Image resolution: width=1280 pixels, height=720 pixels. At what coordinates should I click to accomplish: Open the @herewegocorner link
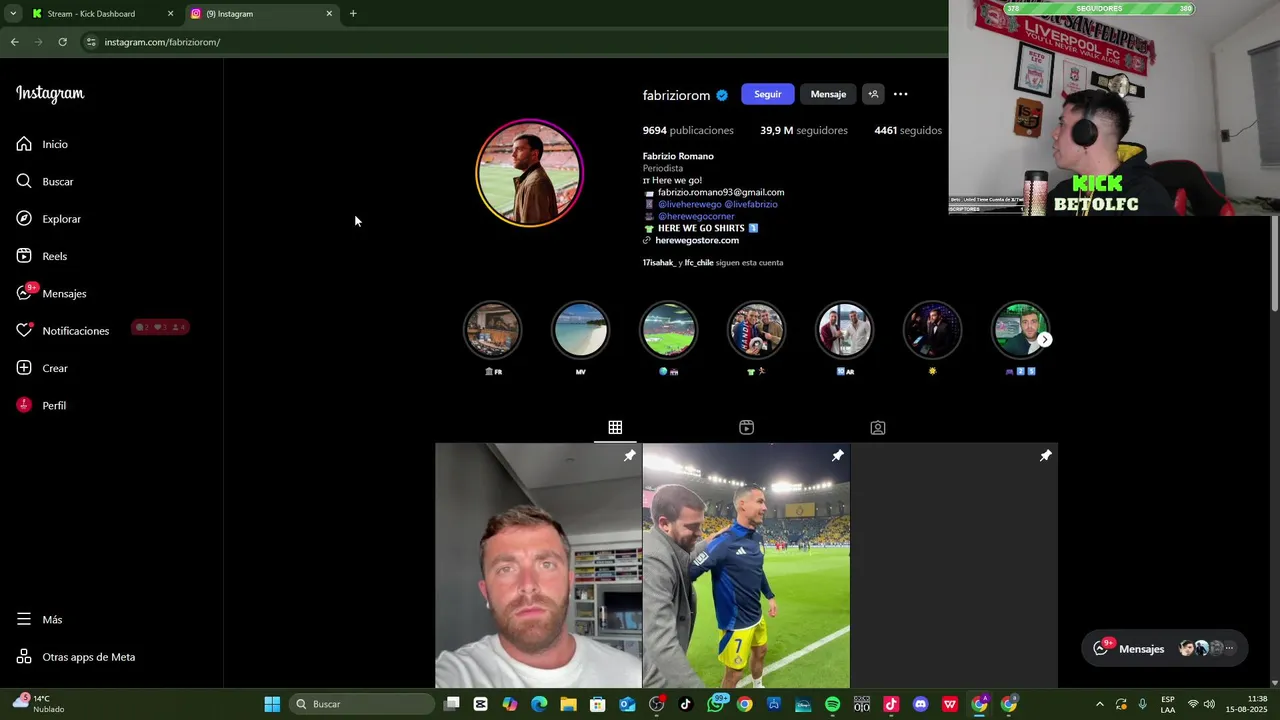(x=696, y=216)
